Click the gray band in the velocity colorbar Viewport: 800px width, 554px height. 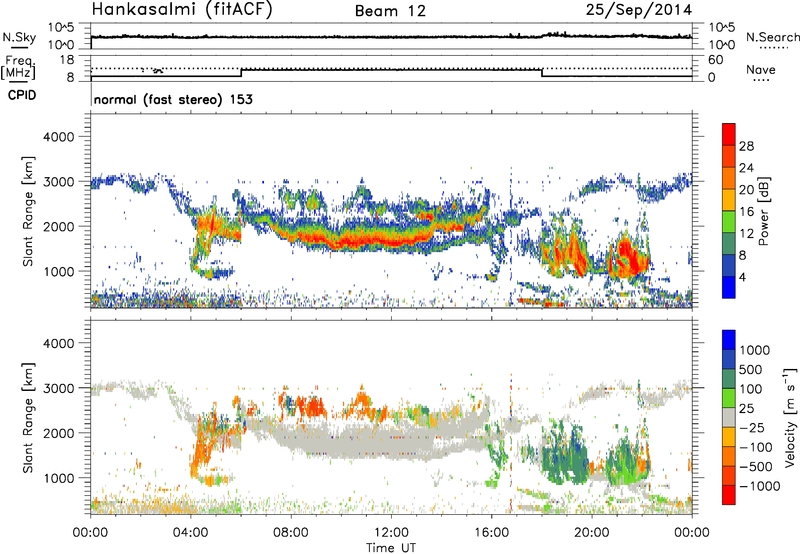pos(729,418)
